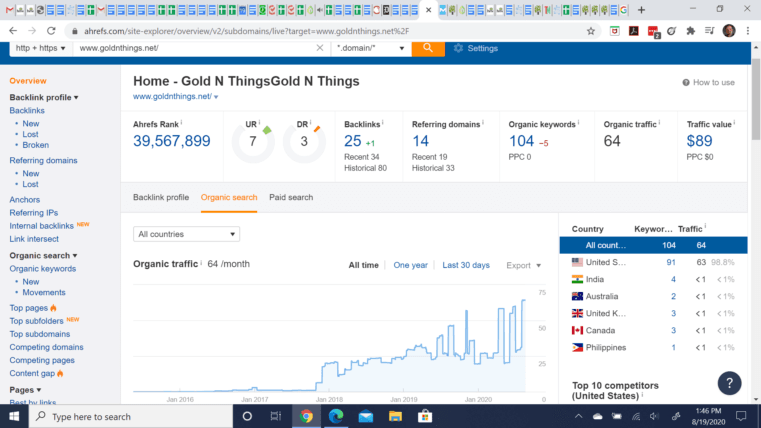Click the orange search magnifier button
The width and height of the screenshot is (761, 428).
click(428, 48)
